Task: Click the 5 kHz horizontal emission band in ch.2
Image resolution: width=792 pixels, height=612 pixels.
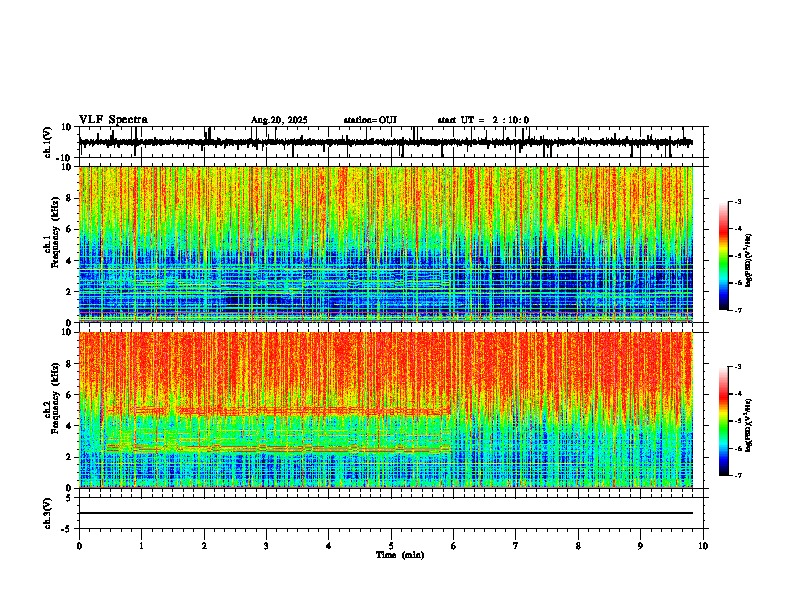Action: [x=278, y=411]
